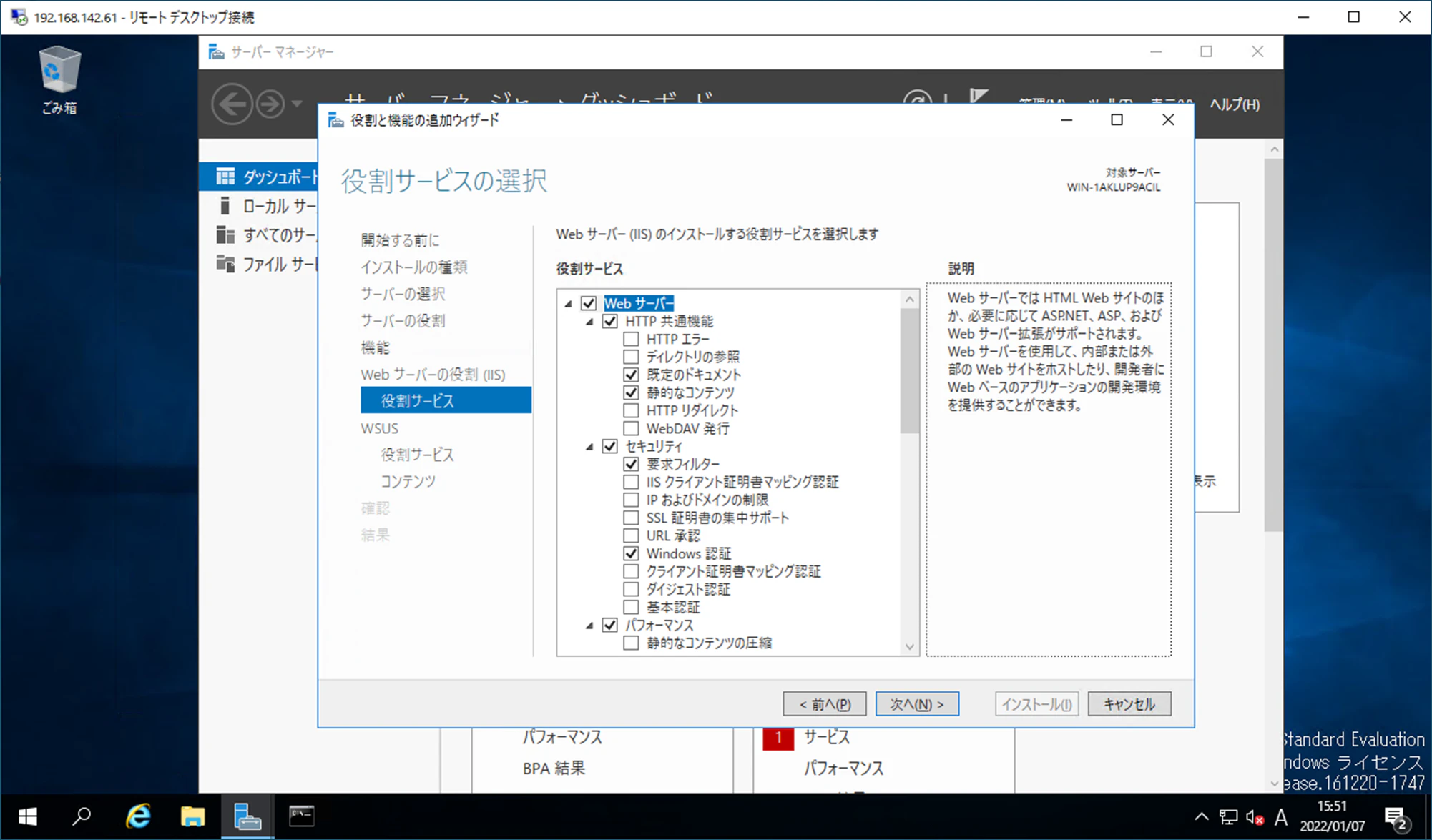Screen dimensions: 1432x840
Task: Open File Explorer from taskbar
Action: 192,816
